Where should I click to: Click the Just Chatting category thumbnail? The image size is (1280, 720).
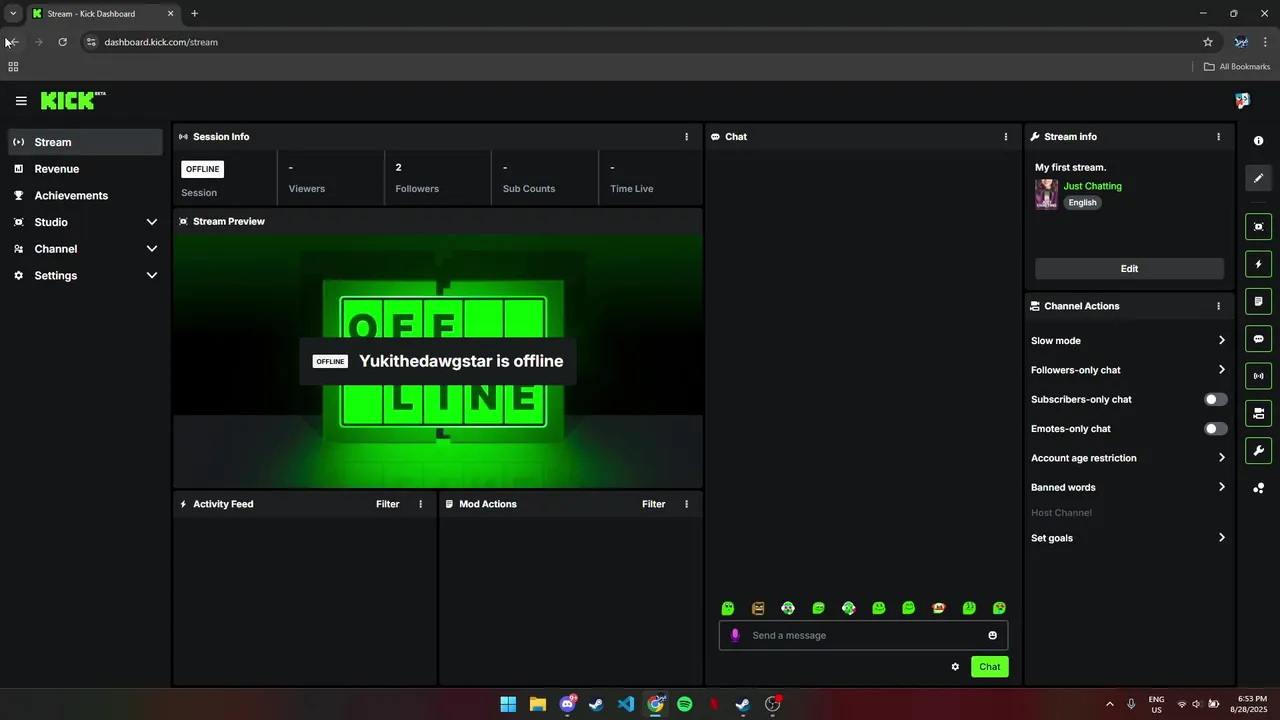(x=1046, y=194)
